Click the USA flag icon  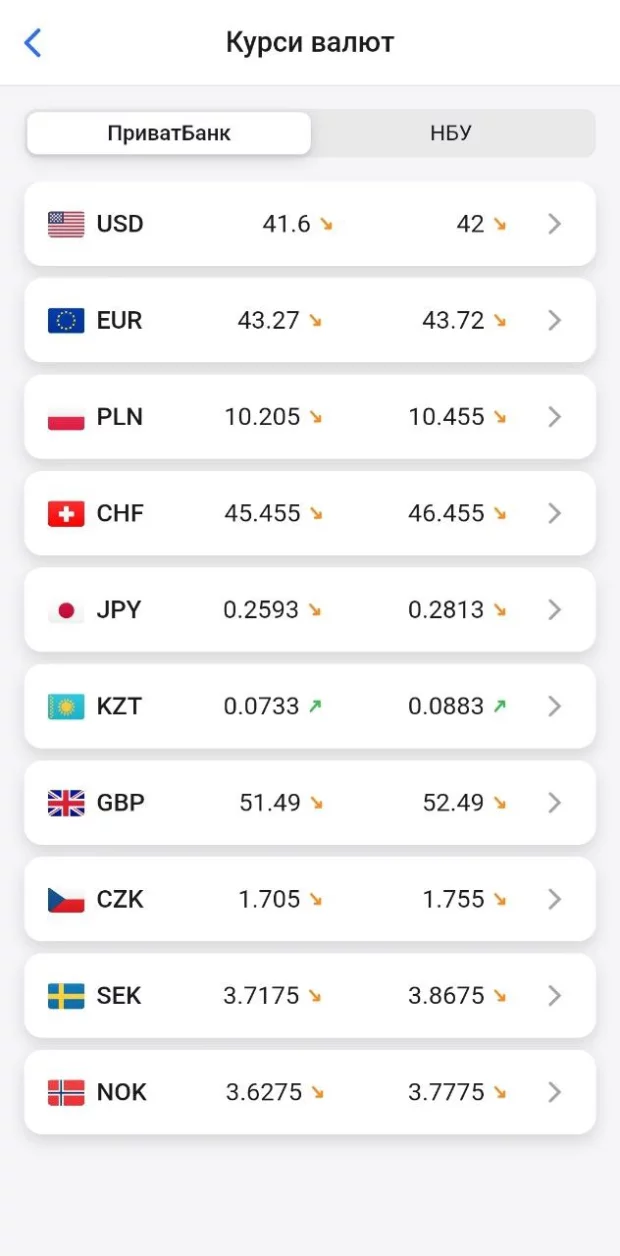66,224
